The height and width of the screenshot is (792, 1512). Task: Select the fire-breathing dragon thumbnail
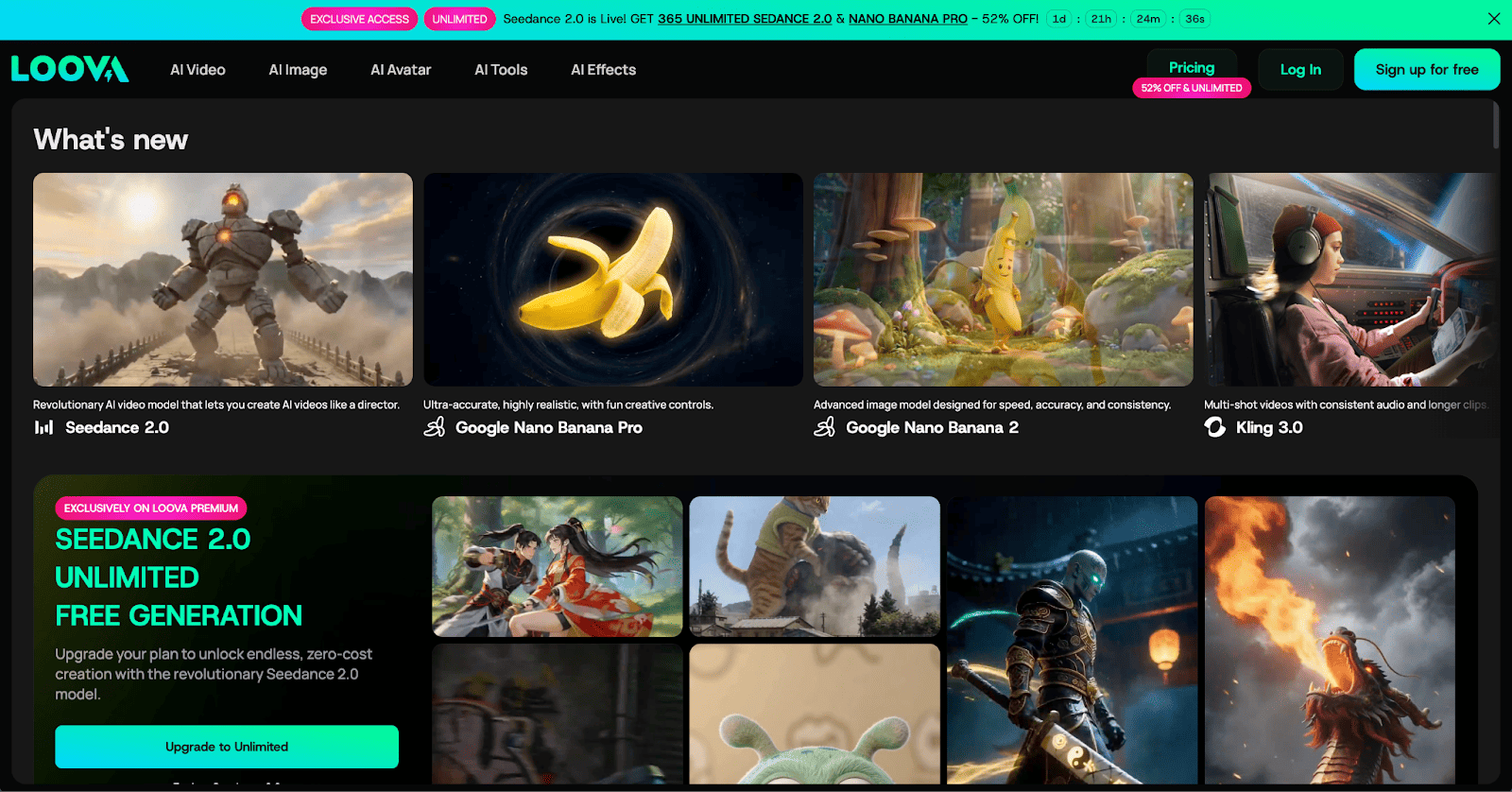[x=1330, y=640]
